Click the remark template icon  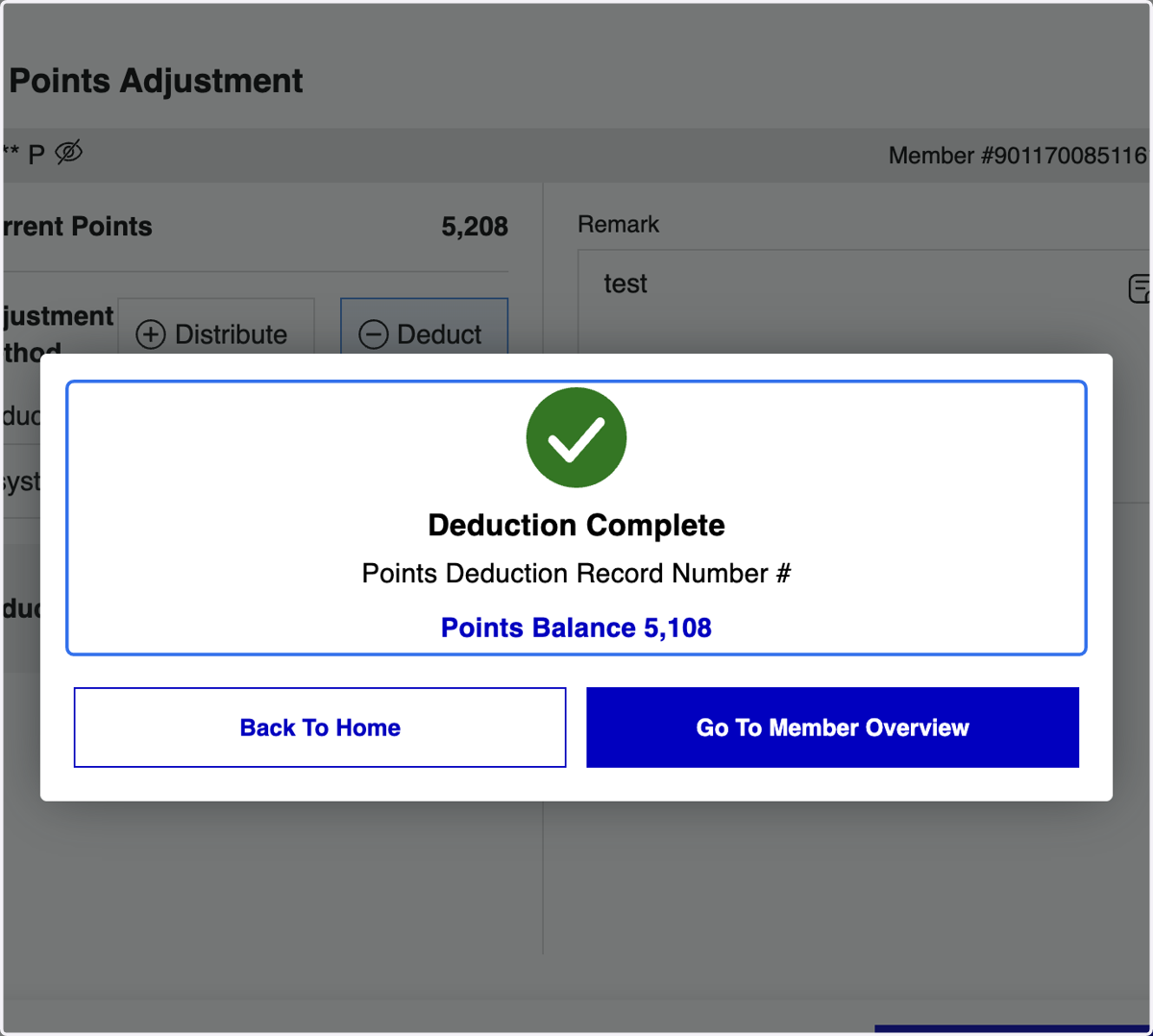coord(1140,287)
